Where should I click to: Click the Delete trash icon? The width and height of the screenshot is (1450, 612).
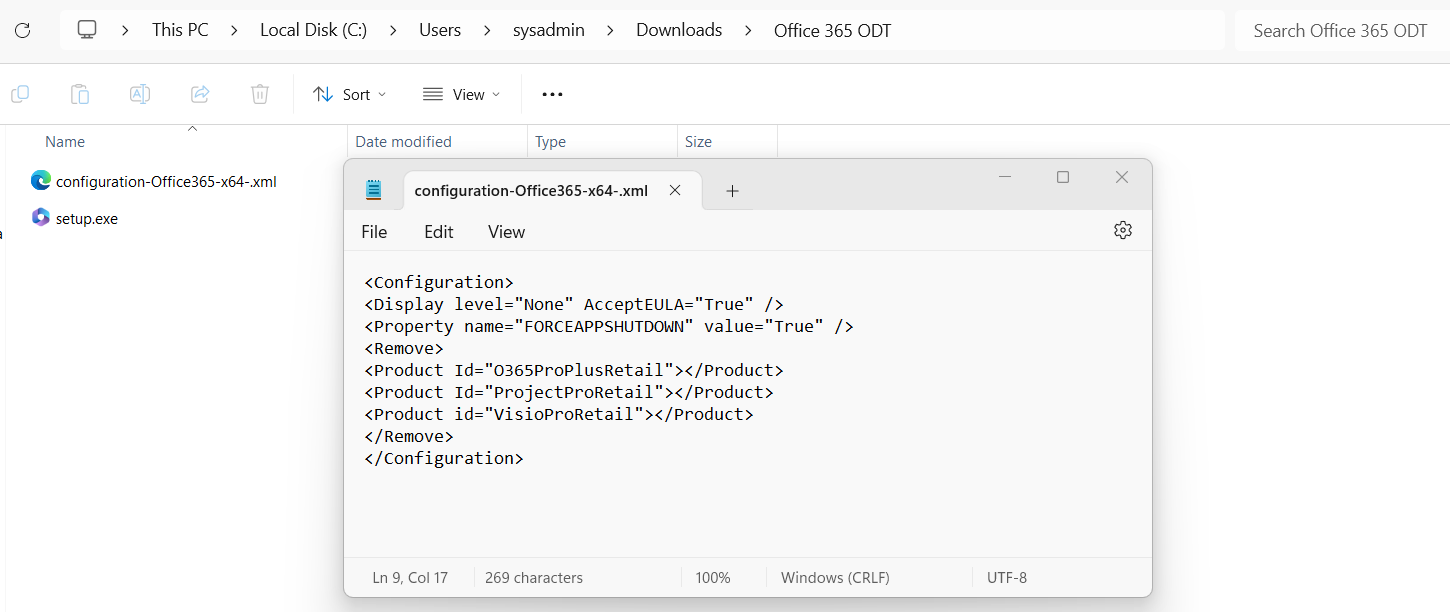click(x=259, y=93)
